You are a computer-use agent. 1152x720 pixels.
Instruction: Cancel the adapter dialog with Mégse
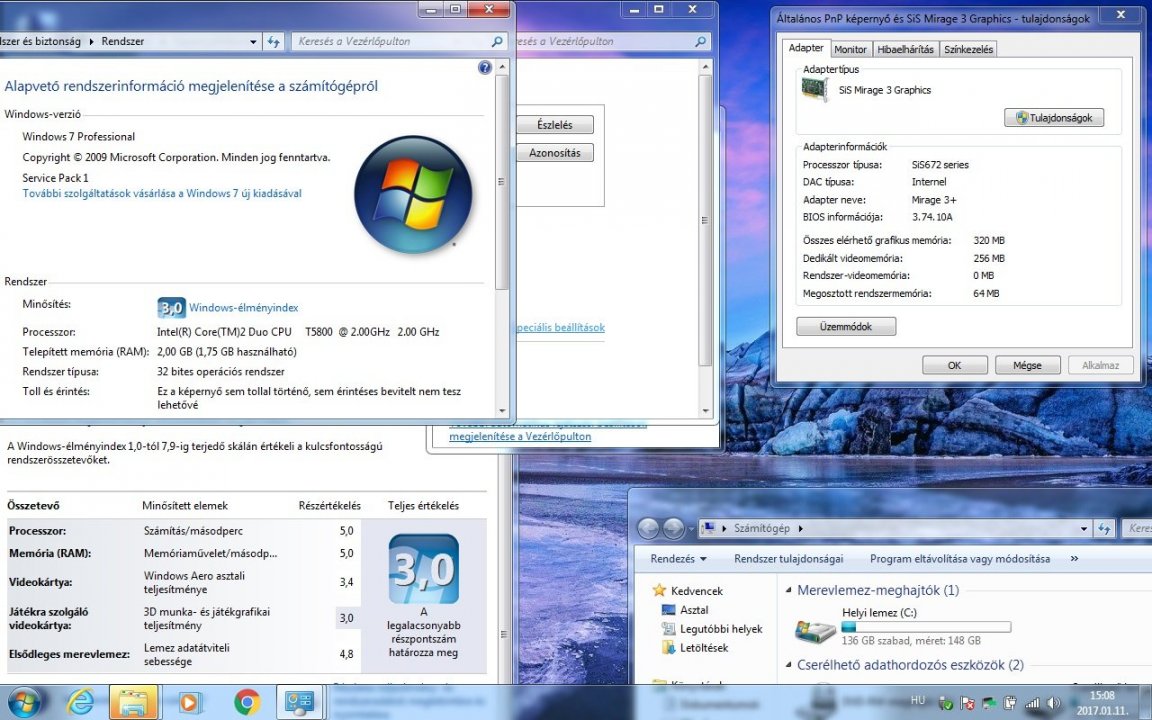click(x=1027, y=365)
